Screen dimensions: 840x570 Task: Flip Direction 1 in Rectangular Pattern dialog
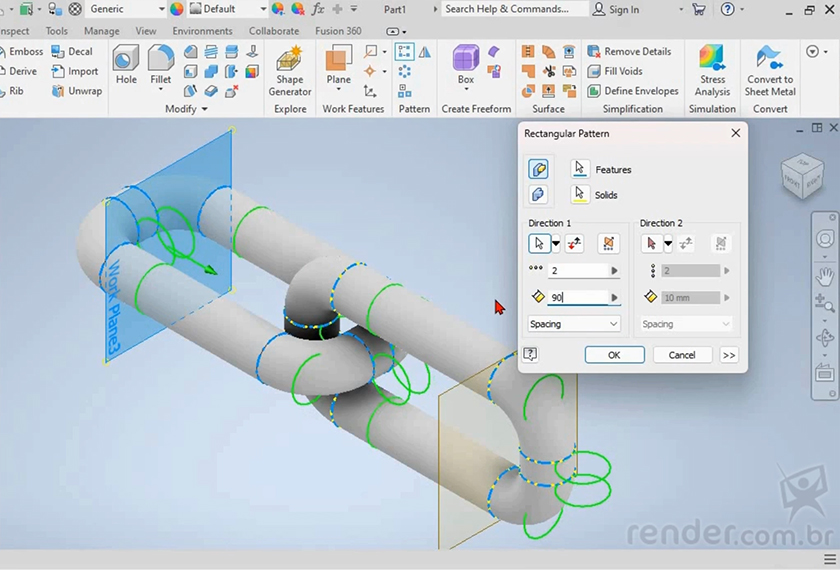pyautogui.click(x=574, y=243)
